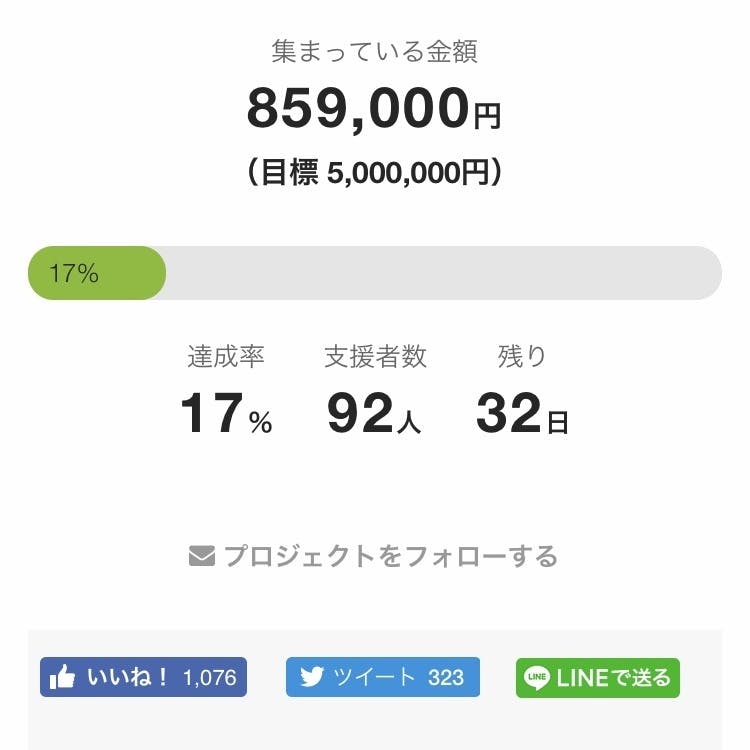This screenshot has height=750, width=750.
Task: Click the 集まっている金額 heading
Action: click(x=374, y=52)
